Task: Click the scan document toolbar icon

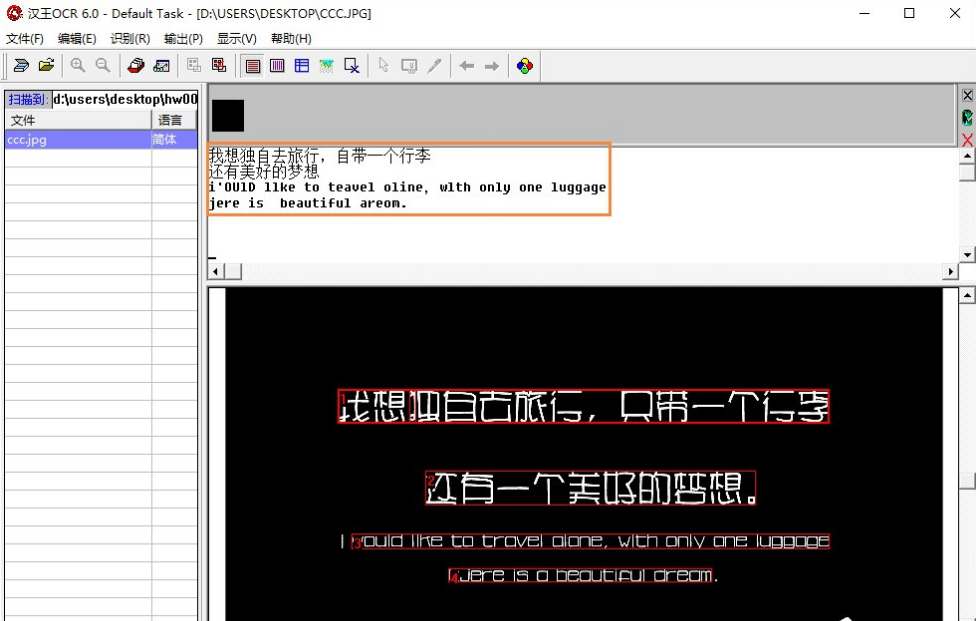Action: pyautogui.click(x=21, y=65)
